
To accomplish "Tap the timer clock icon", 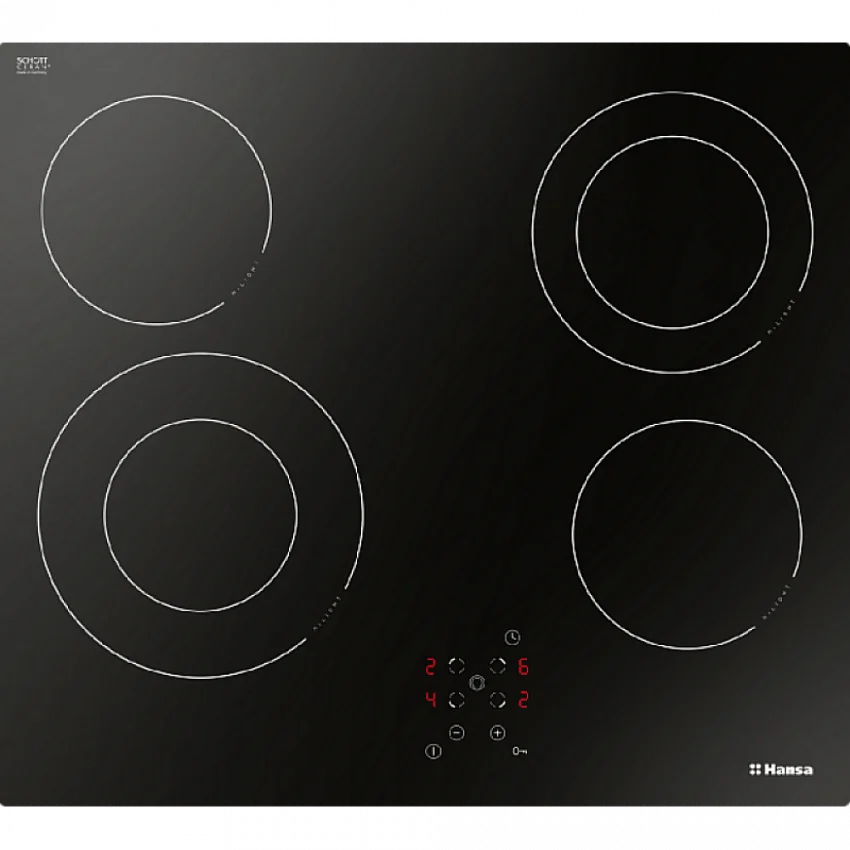I will pos(512,637).
